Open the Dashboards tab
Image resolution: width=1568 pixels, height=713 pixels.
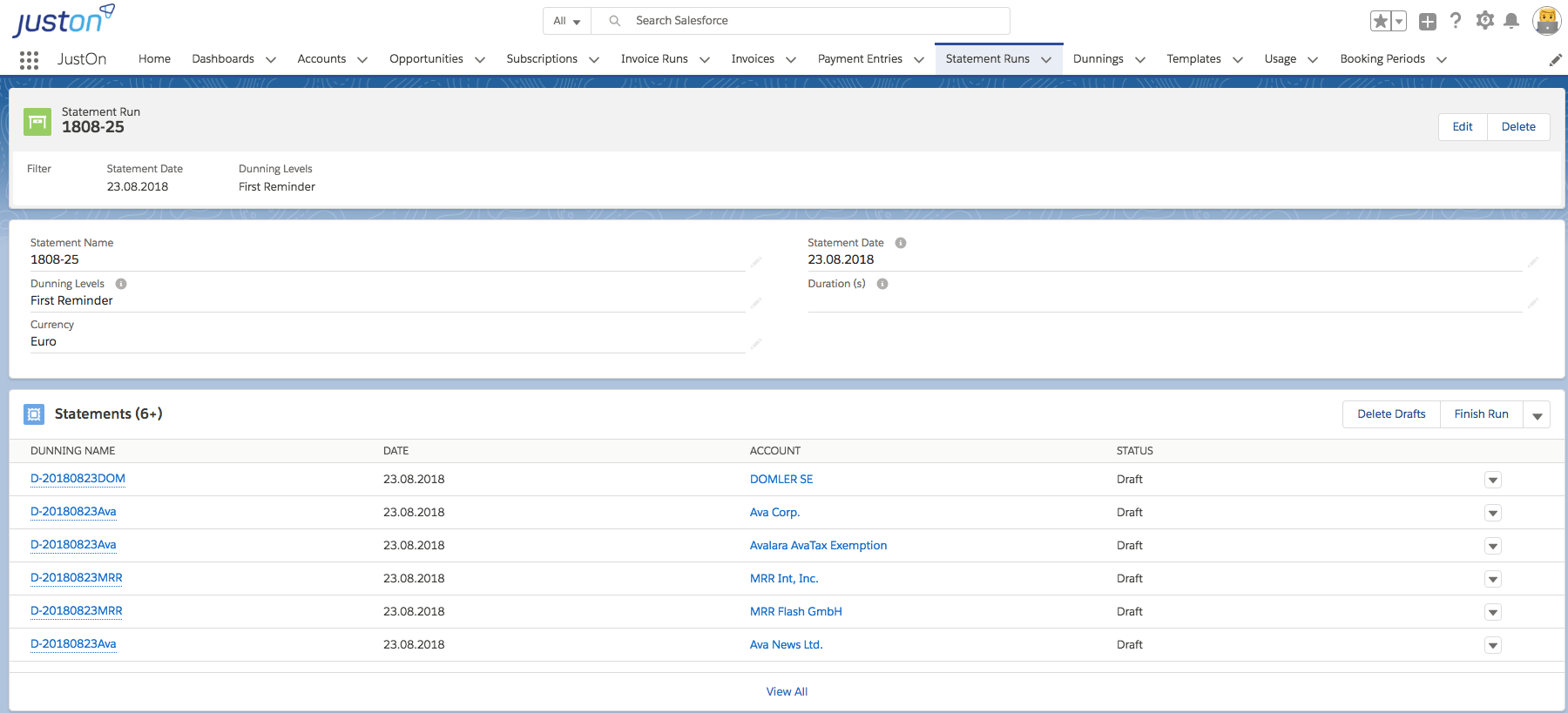pyautogui.click(x=223, y=58)
